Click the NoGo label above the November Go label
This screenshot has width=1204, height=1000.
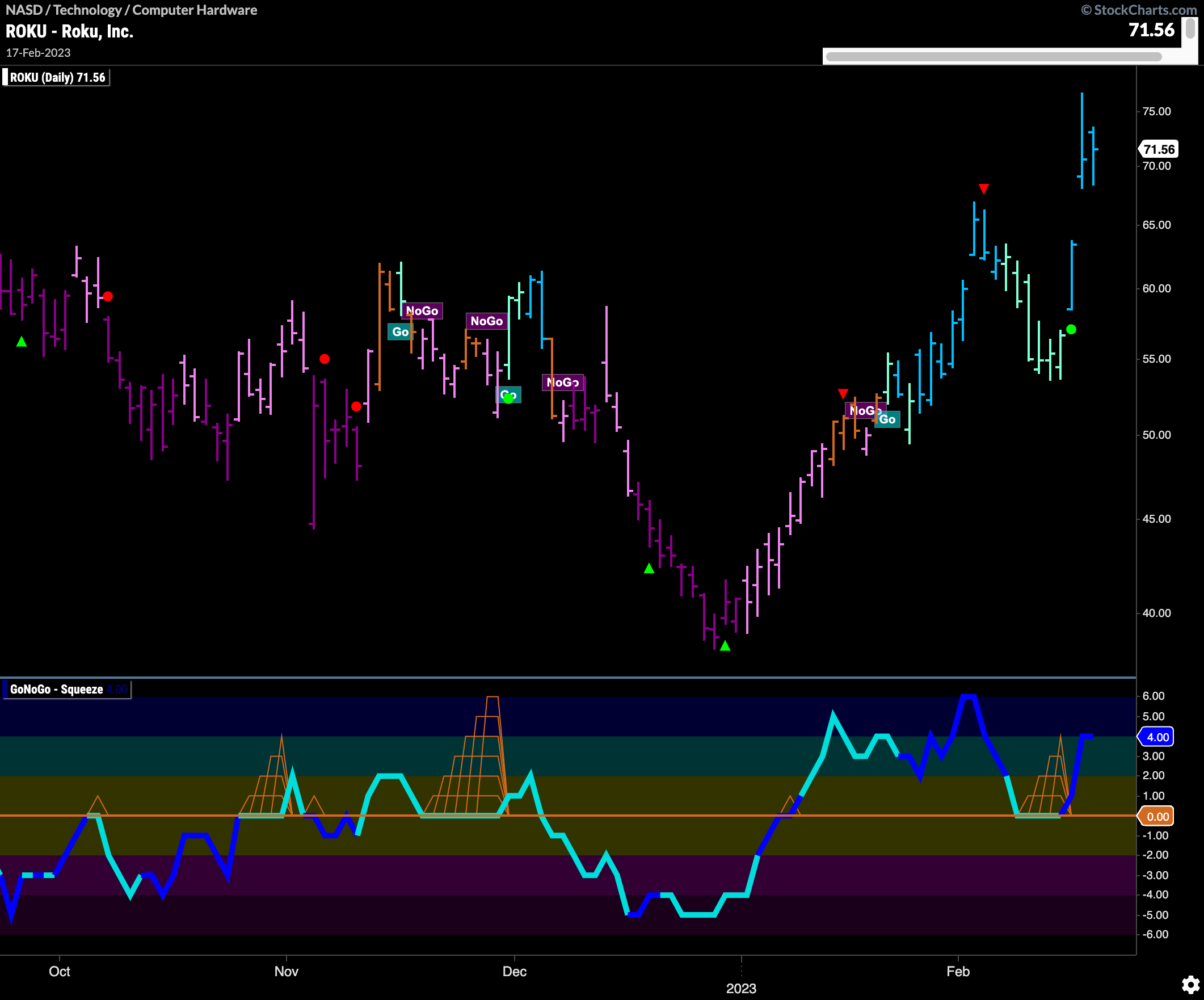[422, 311]
